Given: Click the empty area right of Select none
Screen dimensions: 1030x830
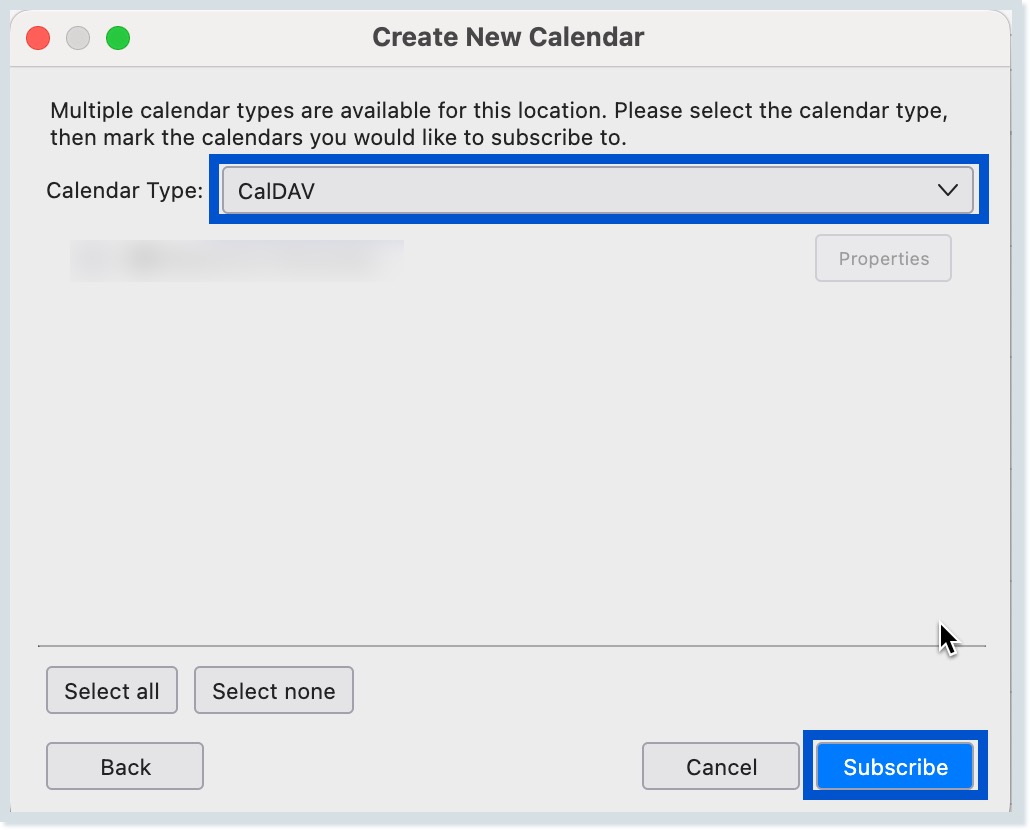Looking at the screenshot, I should (650, 691).
